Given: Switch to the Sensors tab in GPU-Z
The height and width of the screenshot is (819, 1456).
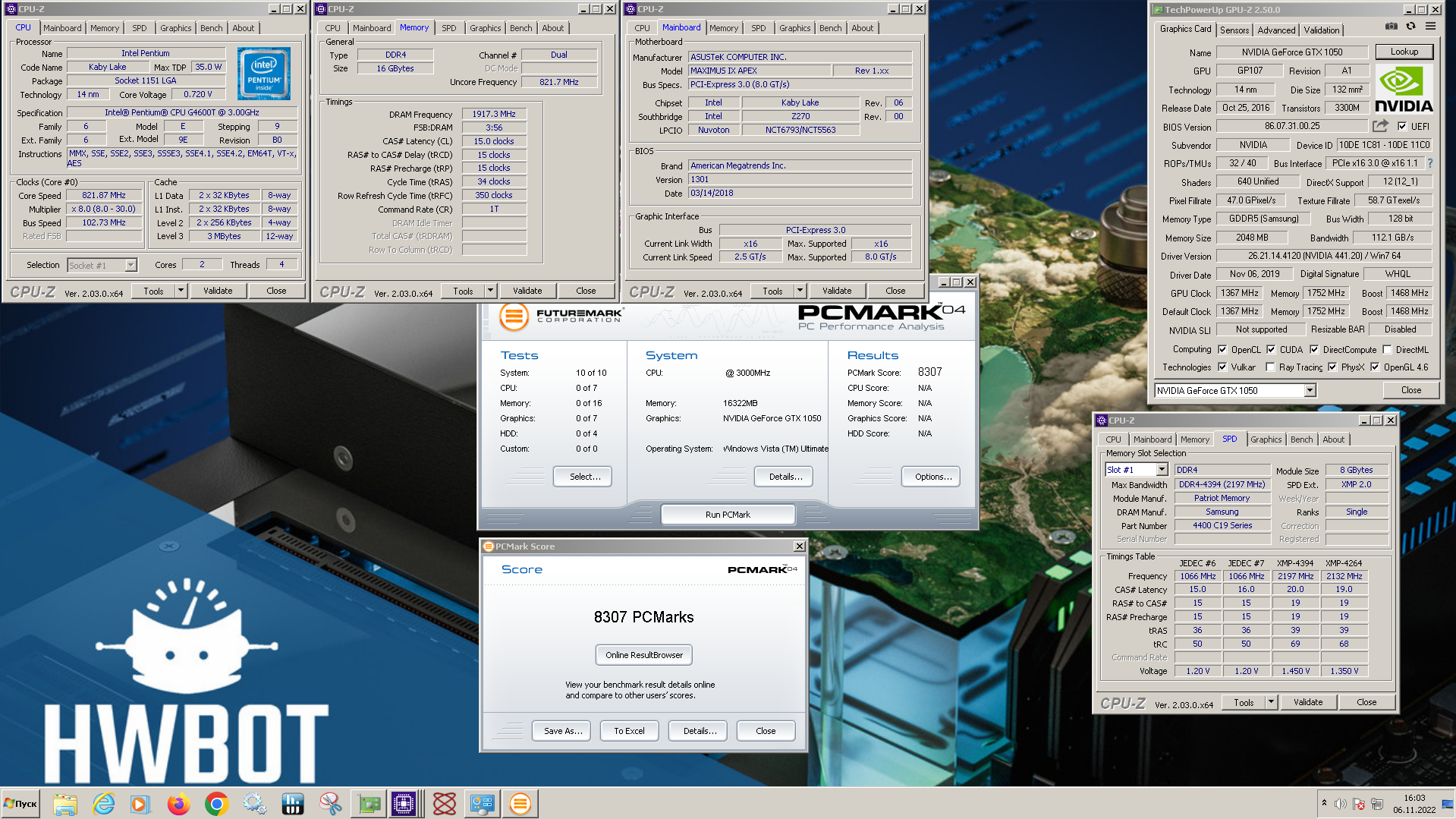Looking at the screenshot, I should [1234, 30].
